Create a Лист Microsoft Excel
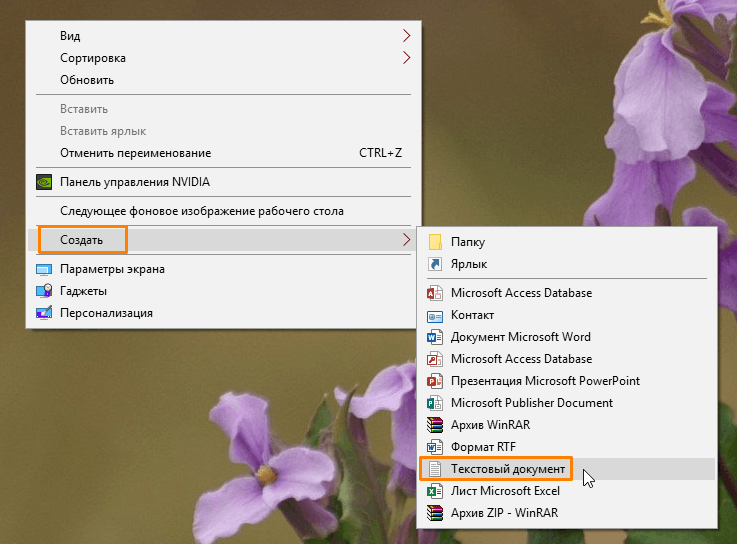 [x=567, y=491]
